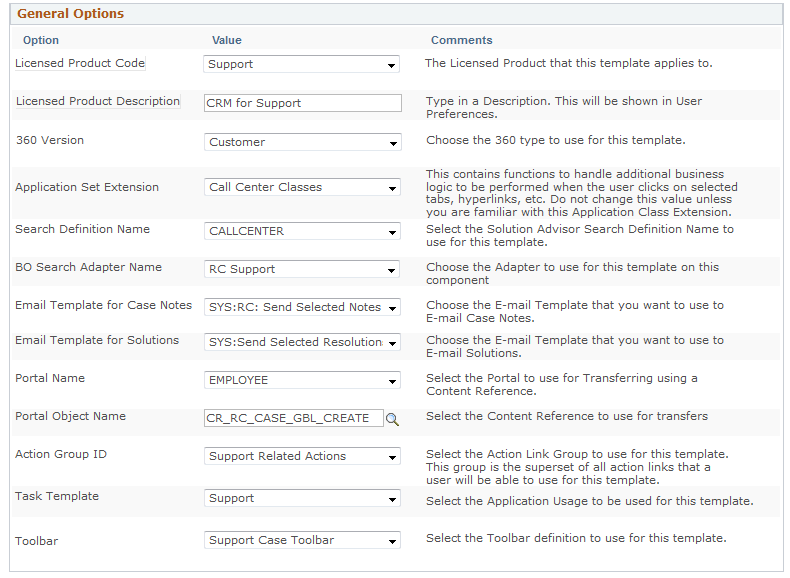Open the Toolbar dropdown showing Support Case Toolbar
Screen dimensions: 790x578
pyautogui.click(x=302, y=540)
